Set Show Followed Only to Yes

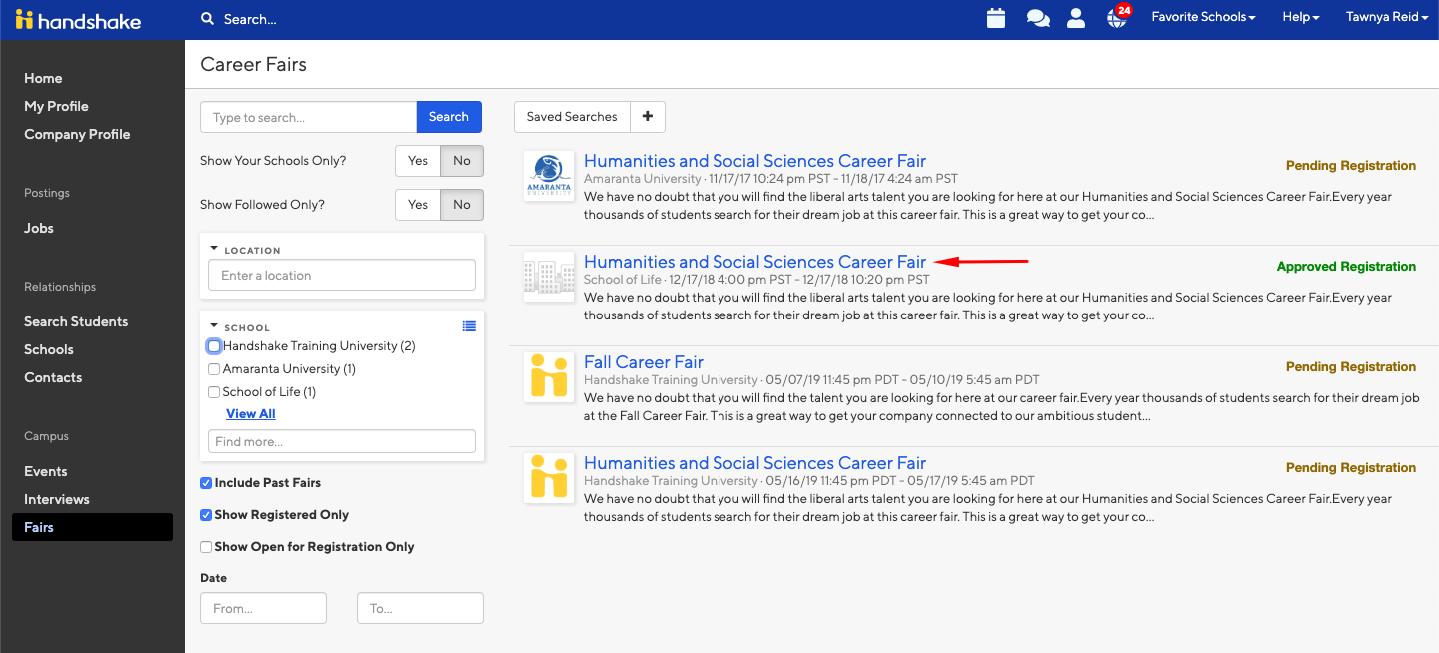418,205
